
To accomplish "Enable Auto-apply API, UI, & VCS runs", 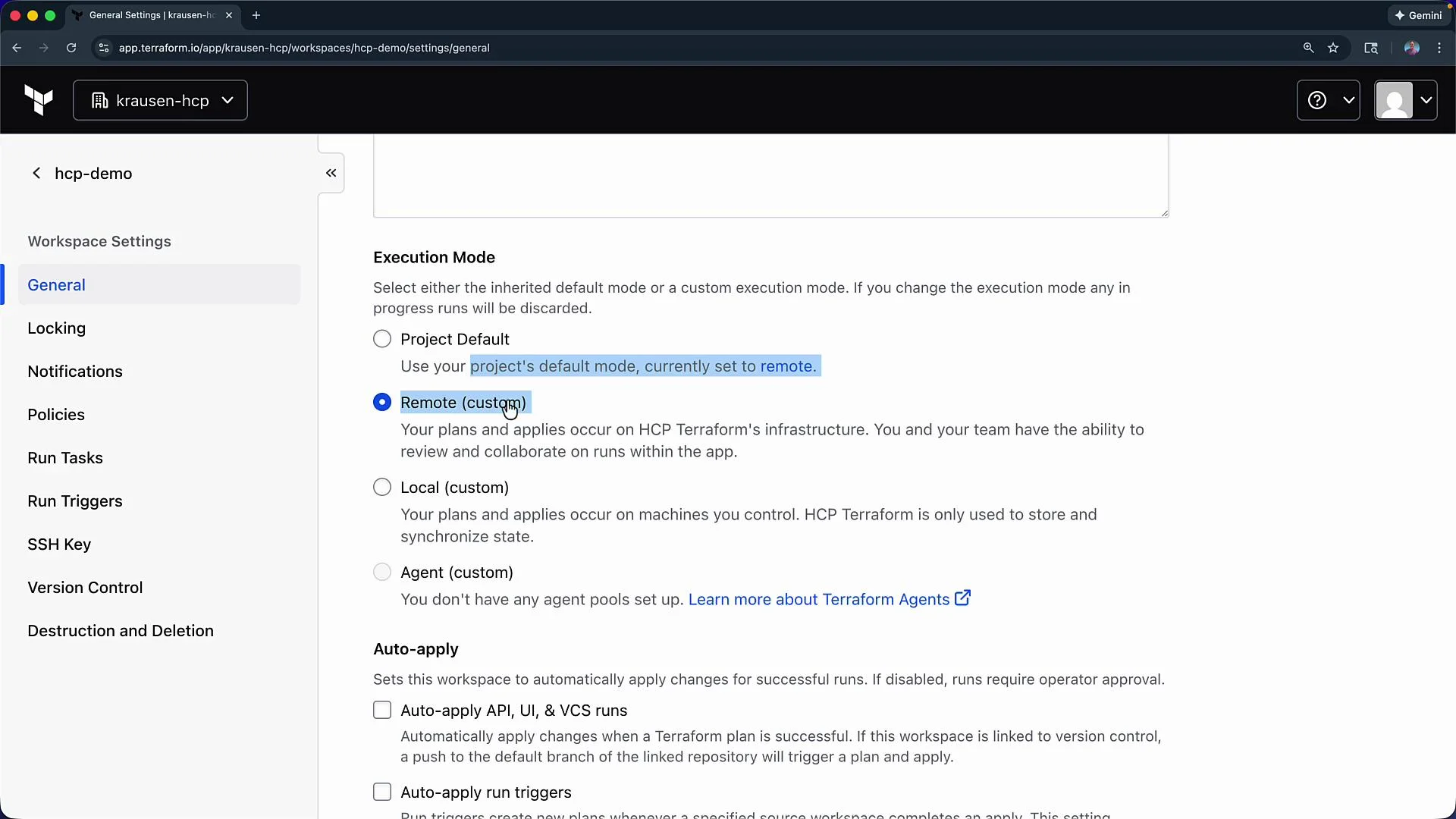I will 382,710.
